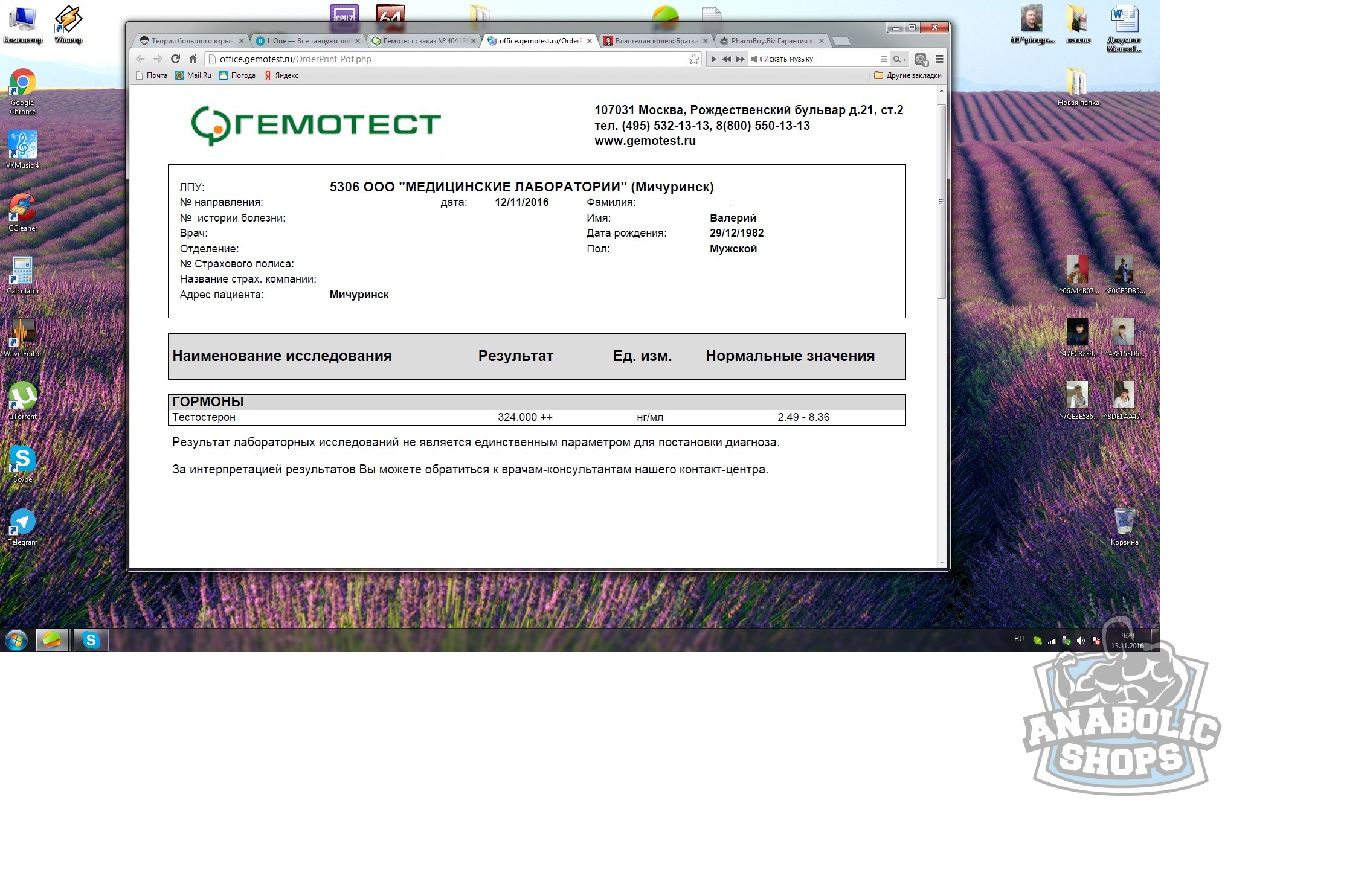
Task: Open the Windows Start menu orb
Action: click(16, 640)
